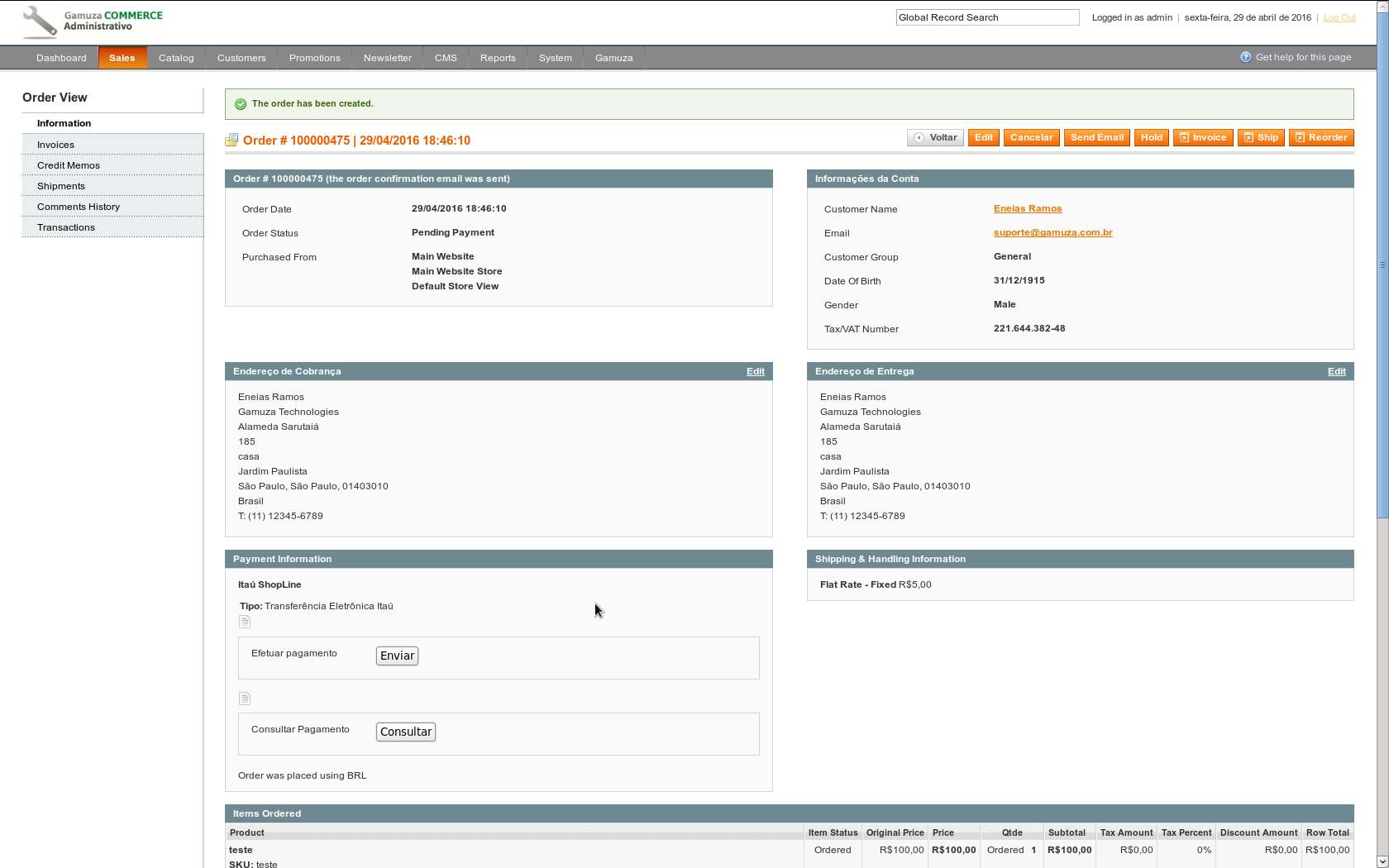Click the Reorder button
This screenshot has height=868, width=1389.
pyautogui.click(x=1321, y=138)
